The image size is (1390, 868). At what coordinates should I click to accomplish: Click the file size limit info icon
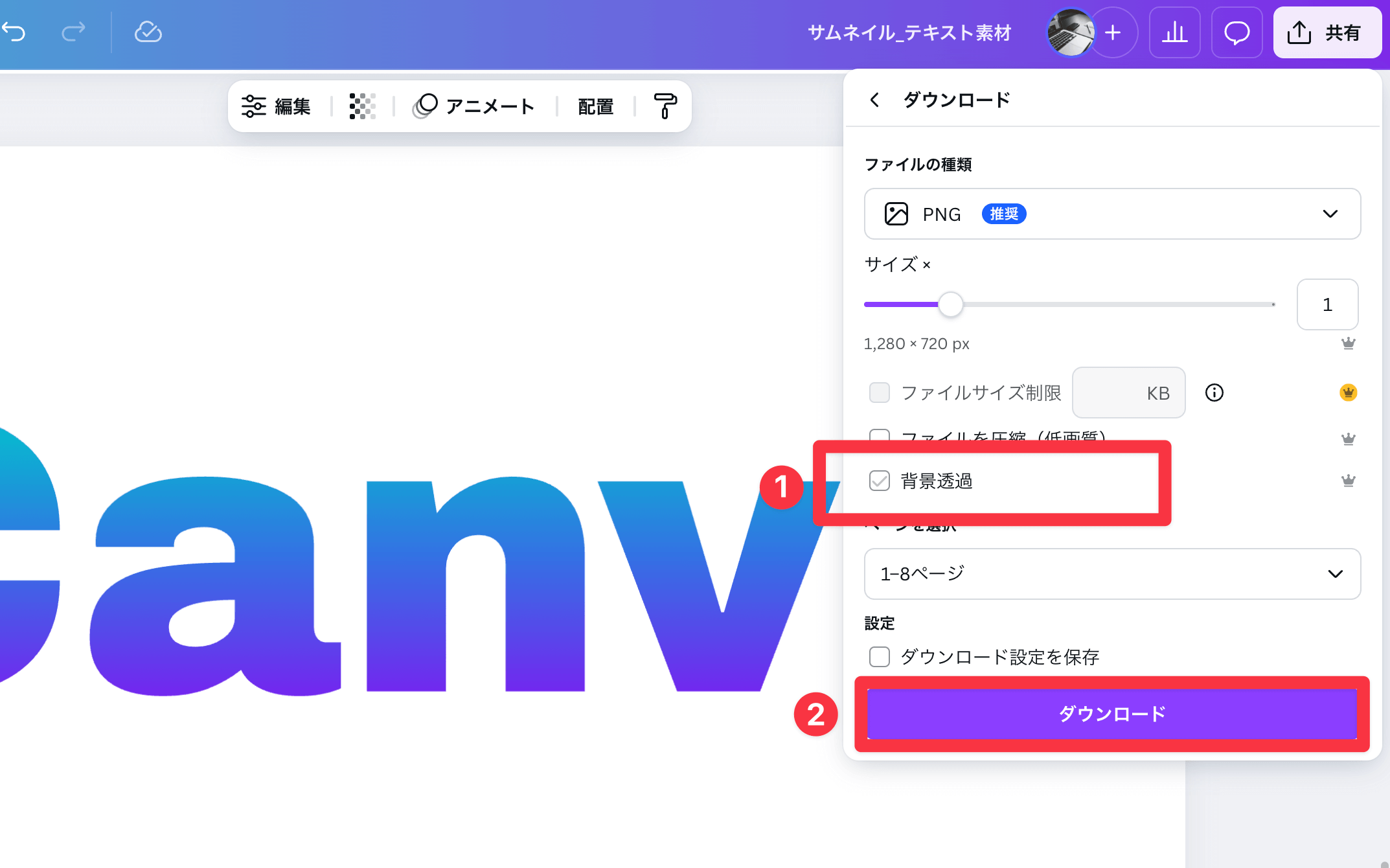point(1214,393)
